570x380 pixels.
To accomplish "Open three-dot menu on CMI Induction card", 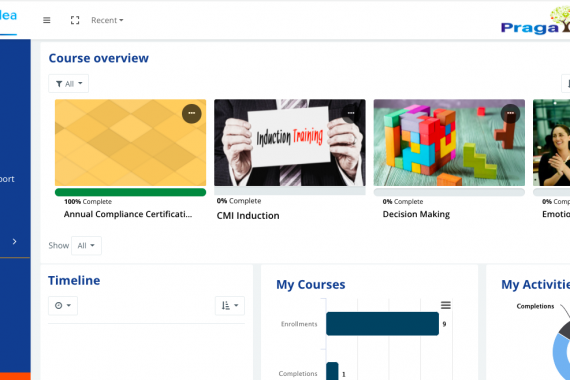I will point(351,113).
